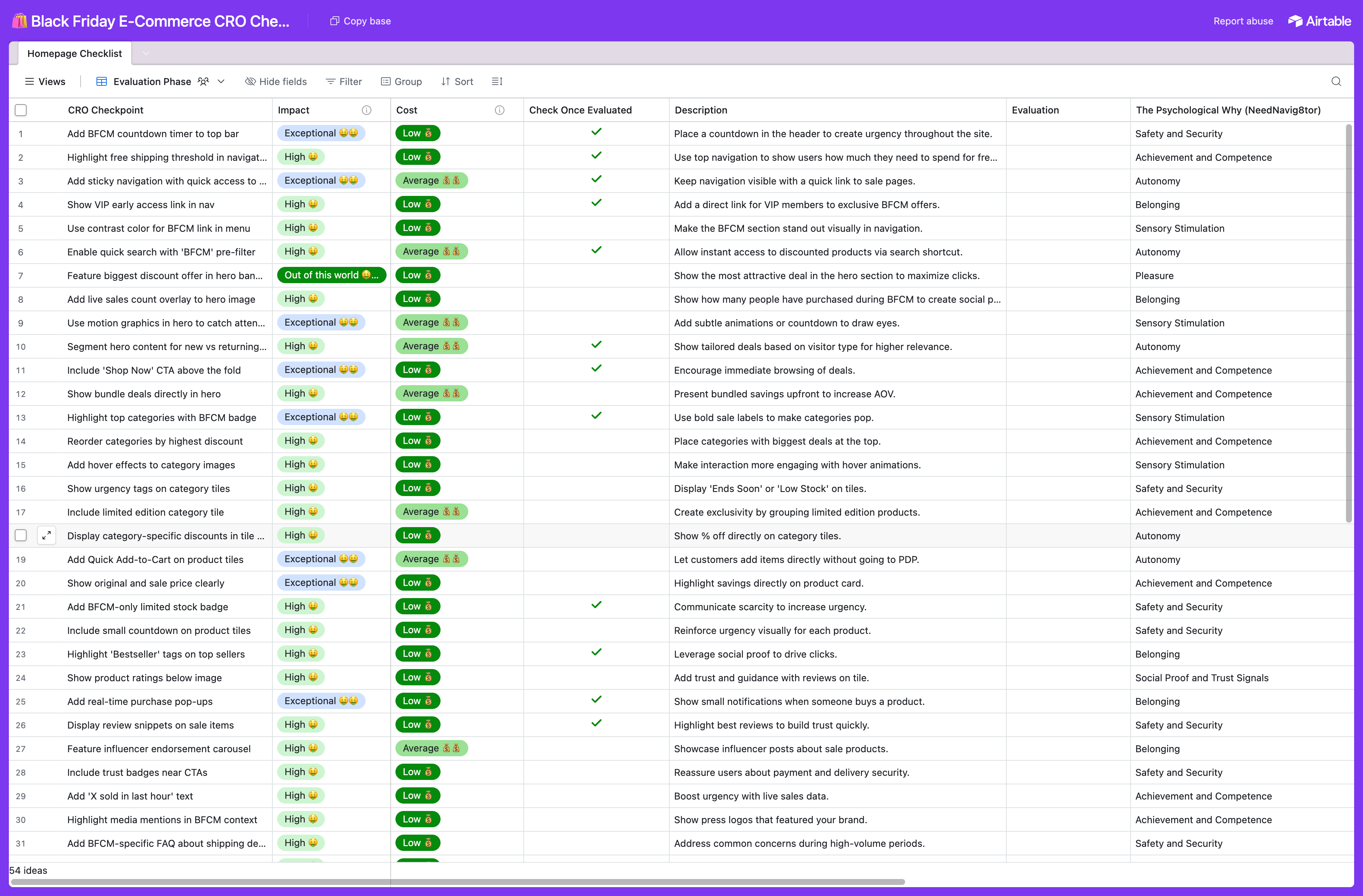1363x896 pixels.
Task: Click the collaborative view people icon
Action: [203, 81]
